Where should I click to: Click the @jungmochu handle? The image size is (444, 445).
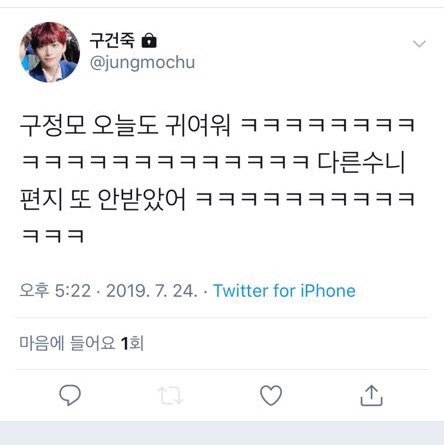142,62
